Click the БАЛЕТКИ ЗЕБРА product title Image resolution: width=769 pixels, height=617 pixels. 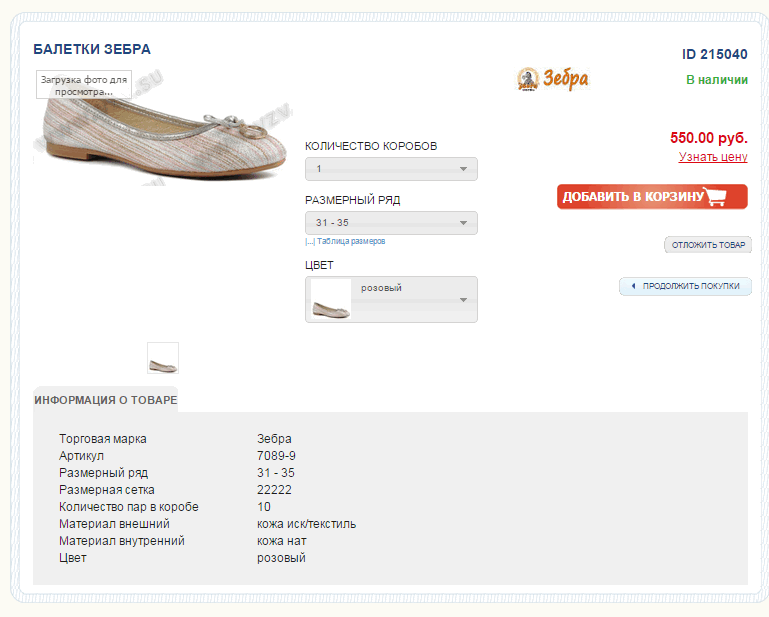coord(92,49)
